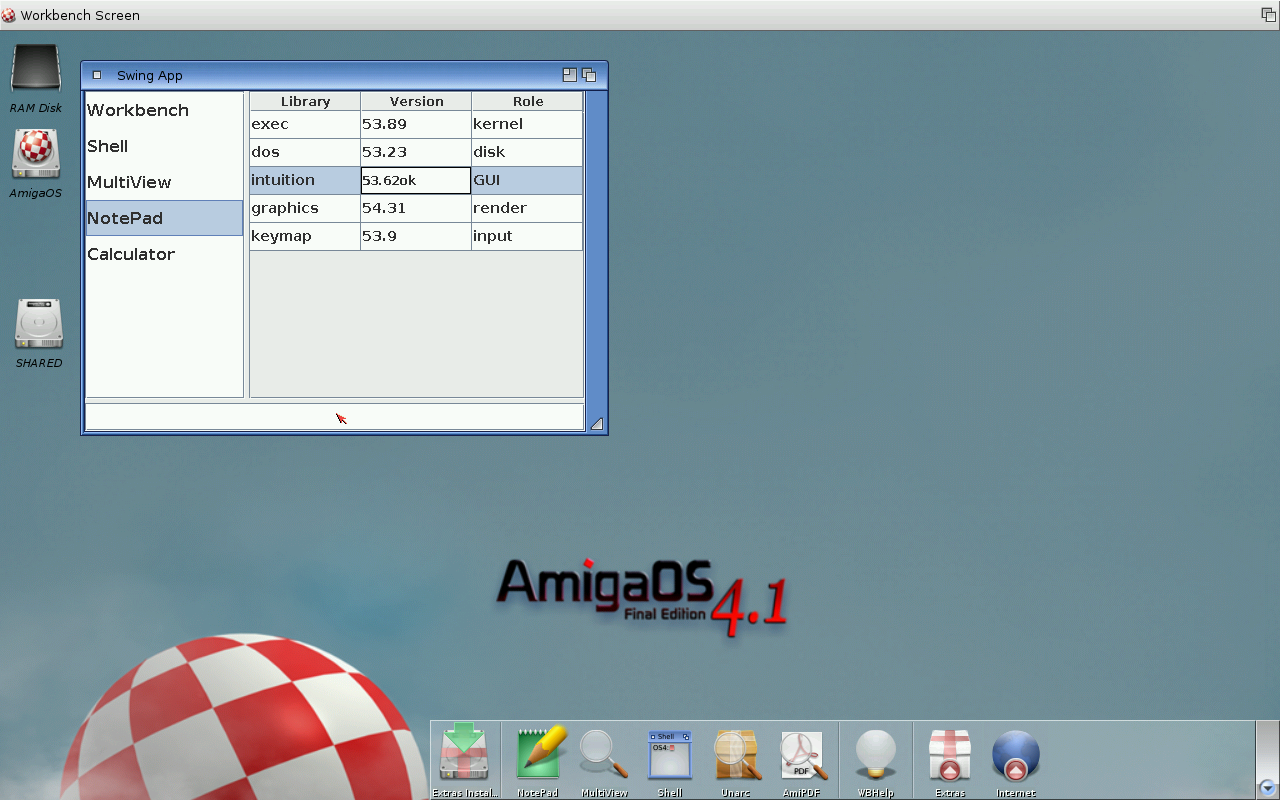Image resolution: width=1280 pixels, height=800 pixels.
Task: Click the disk role cell
Action: tap(527, 152)
